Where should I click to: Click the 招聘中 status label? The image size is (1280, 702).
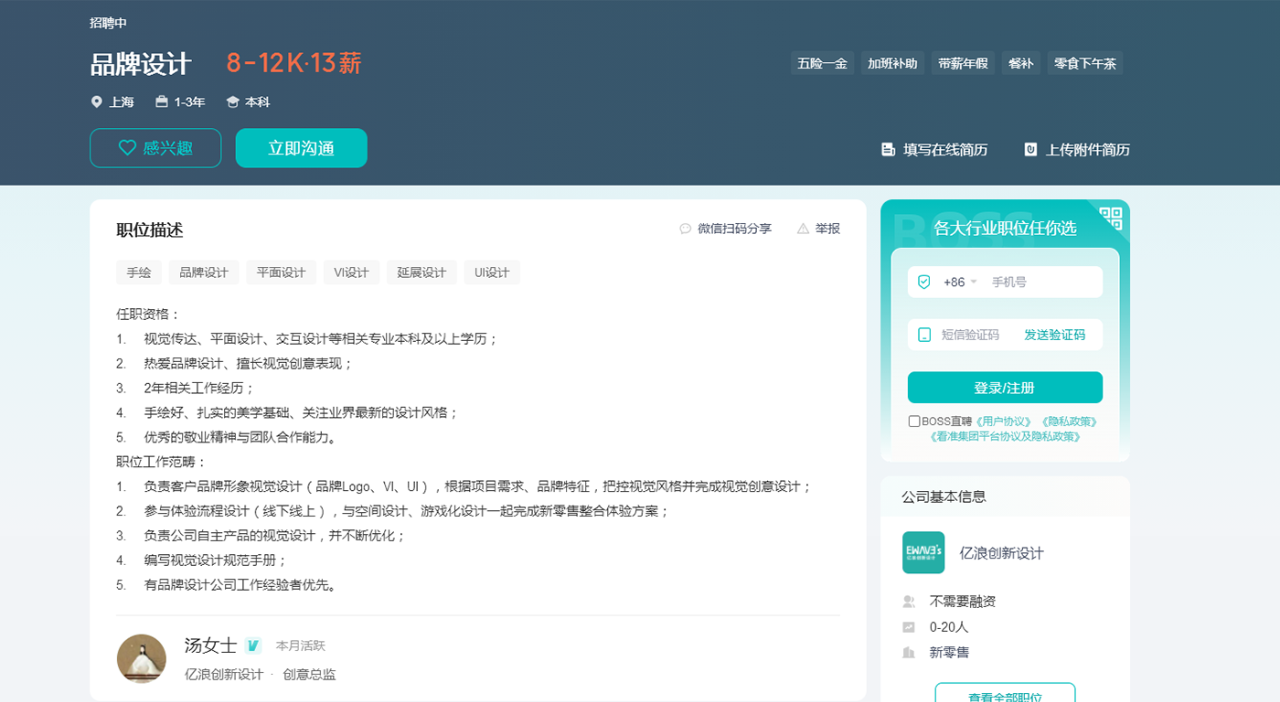pos(108,23)
